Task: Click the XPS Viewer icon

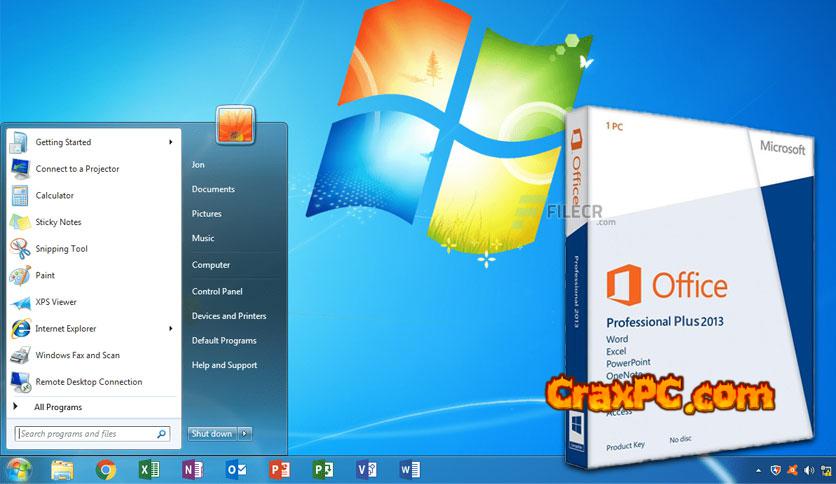Action: click(21, 303)
